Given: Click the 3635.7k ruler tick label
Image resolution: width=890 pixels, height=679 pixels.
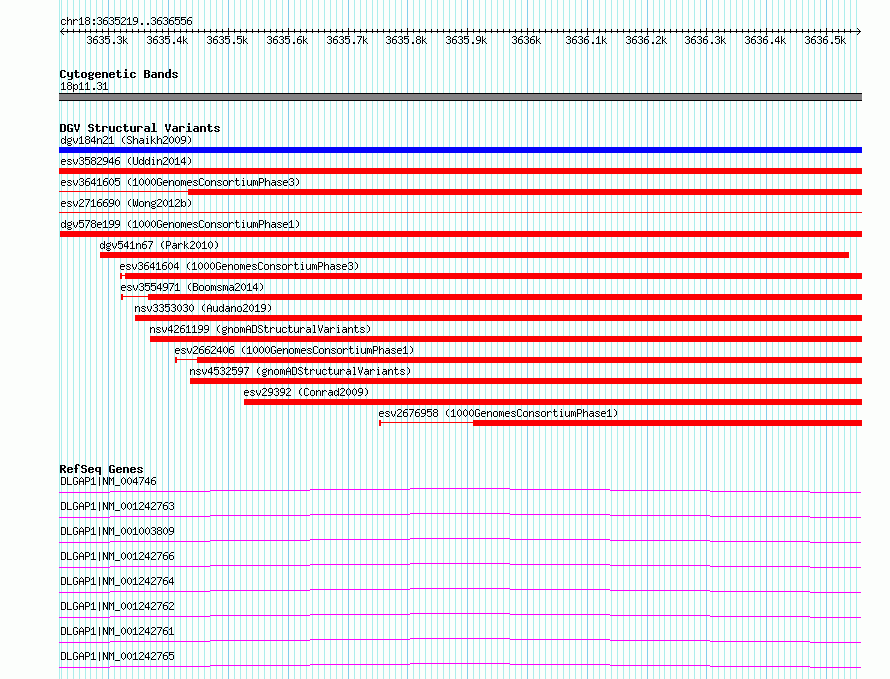Looking at the screenshot, I should click(x=347, y=41).
